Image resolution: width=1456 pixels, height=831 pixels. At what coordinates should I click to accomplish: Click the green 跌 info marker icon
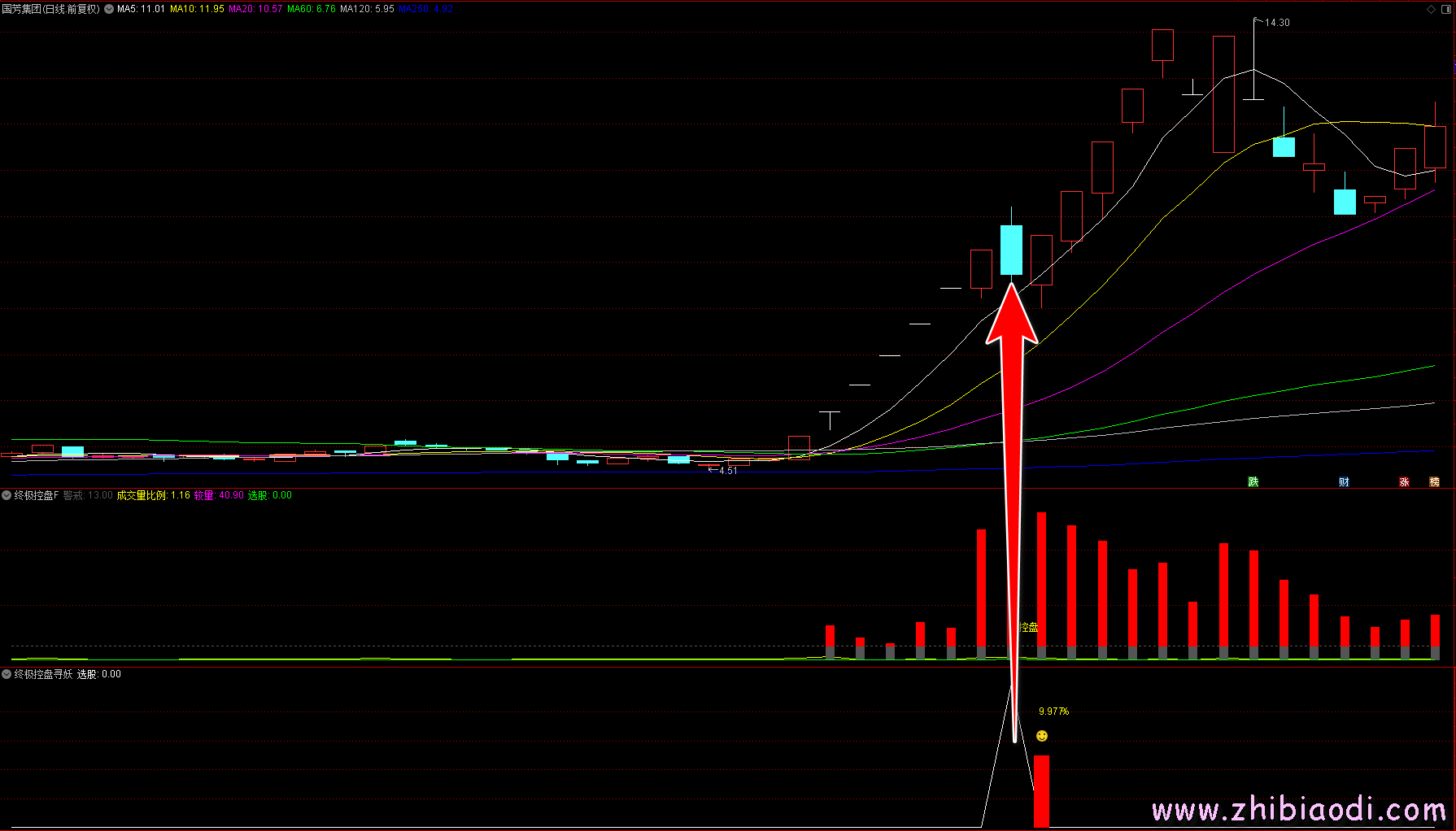click(1253, 482)
